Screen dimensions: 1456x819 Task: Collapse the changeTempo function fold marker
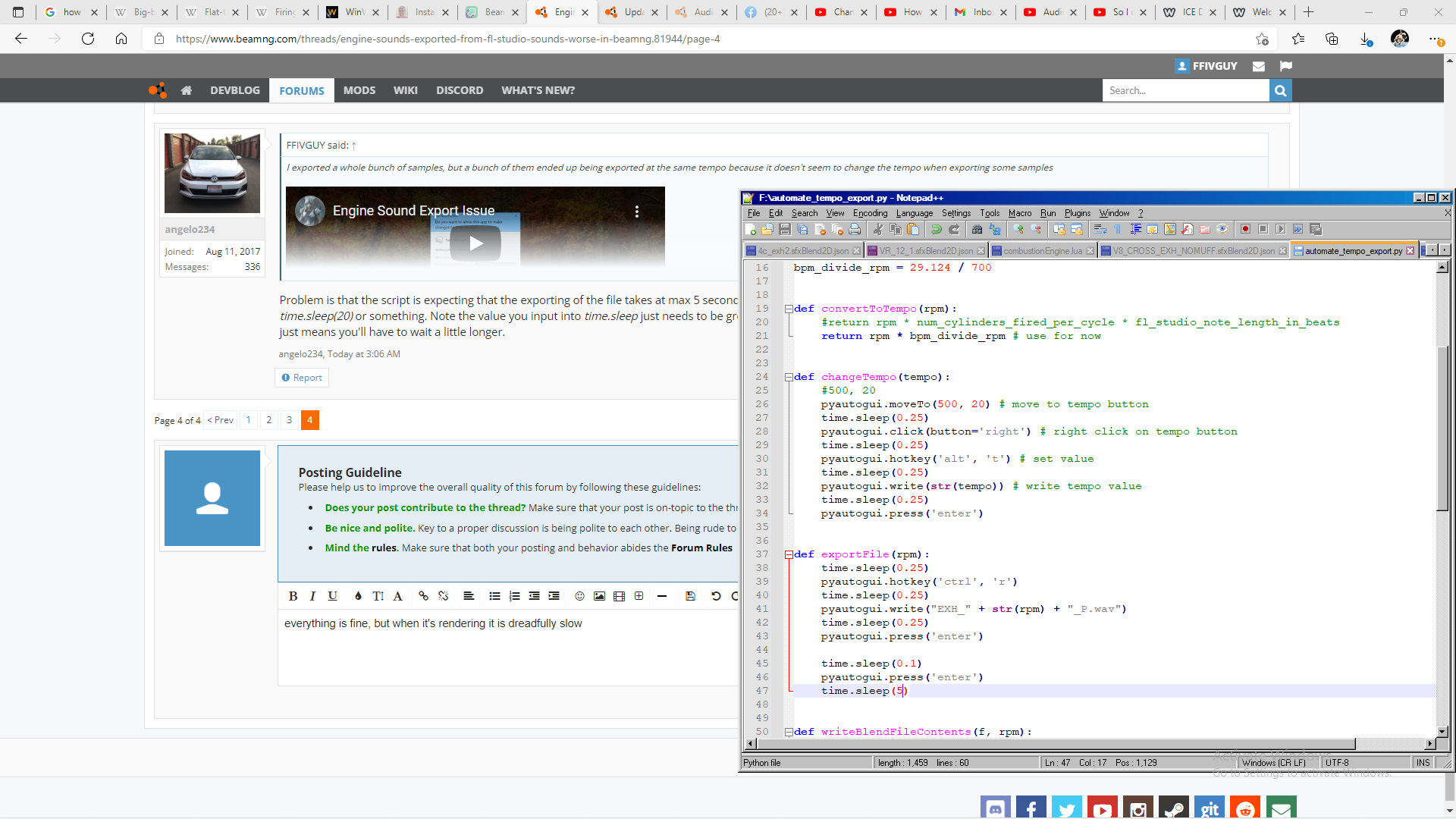789,377
